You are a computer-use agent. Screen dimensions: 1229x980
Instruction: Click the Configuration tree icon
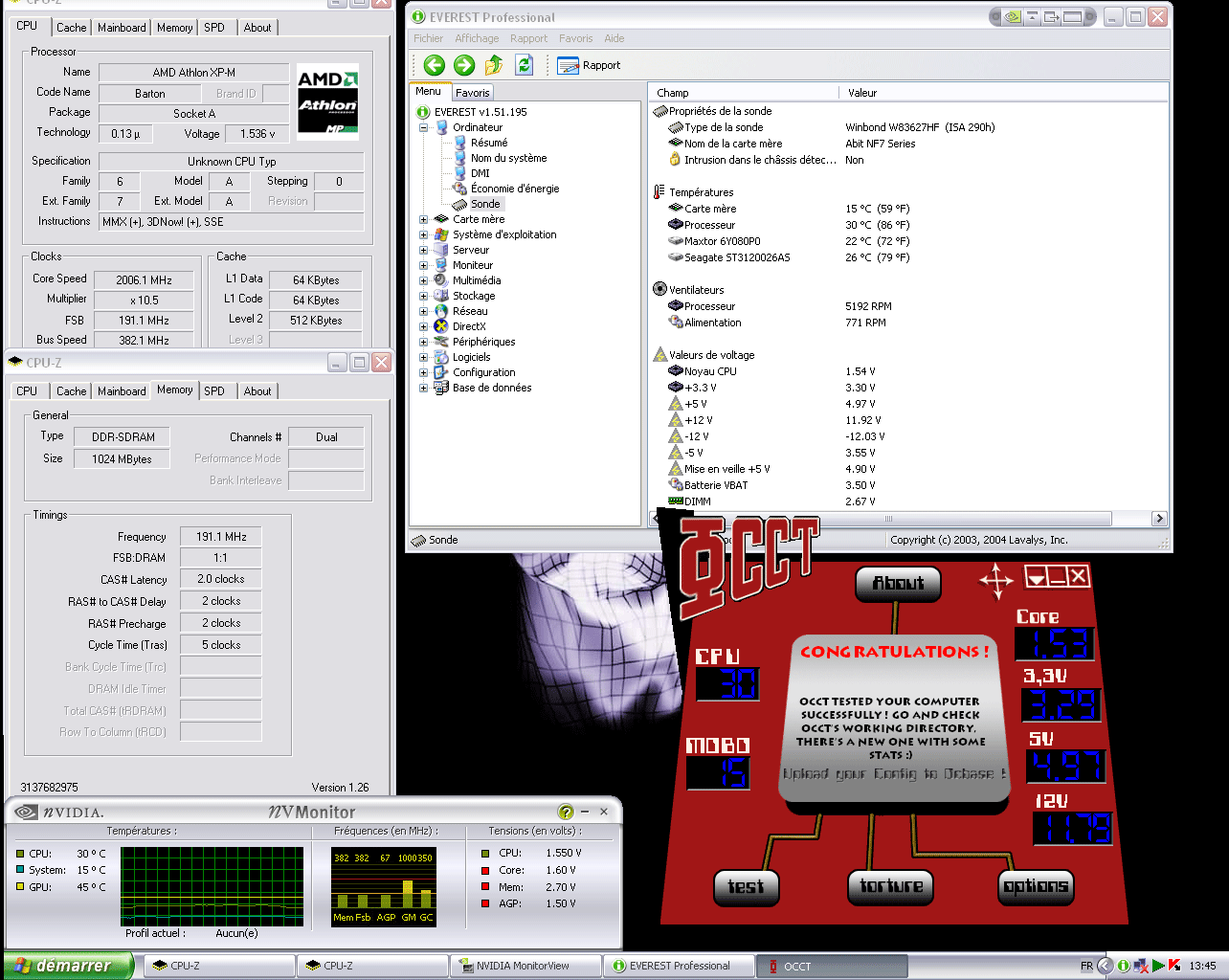click(x=441, y=372)
